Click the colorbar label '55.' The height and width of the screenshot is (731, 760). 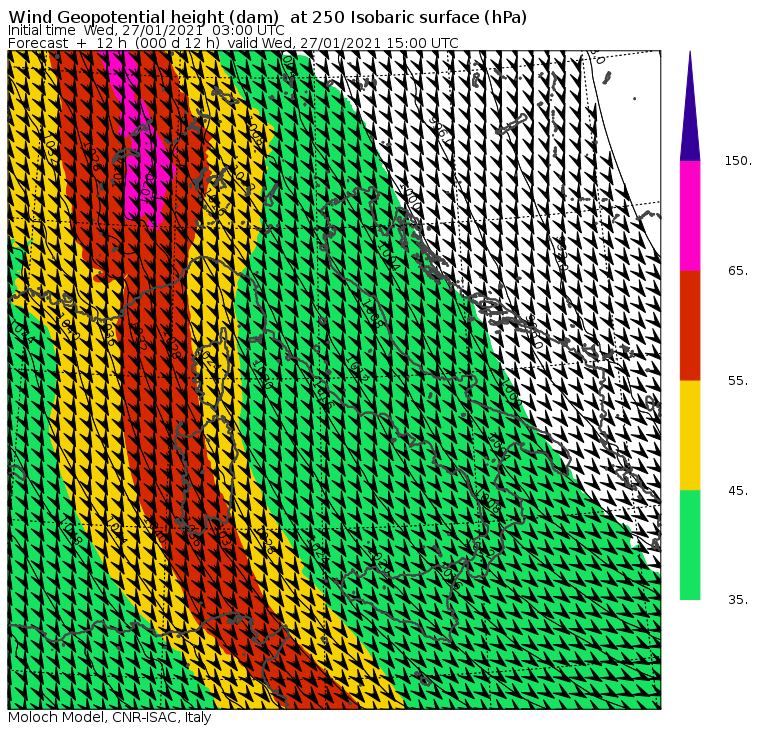point(739,381)
